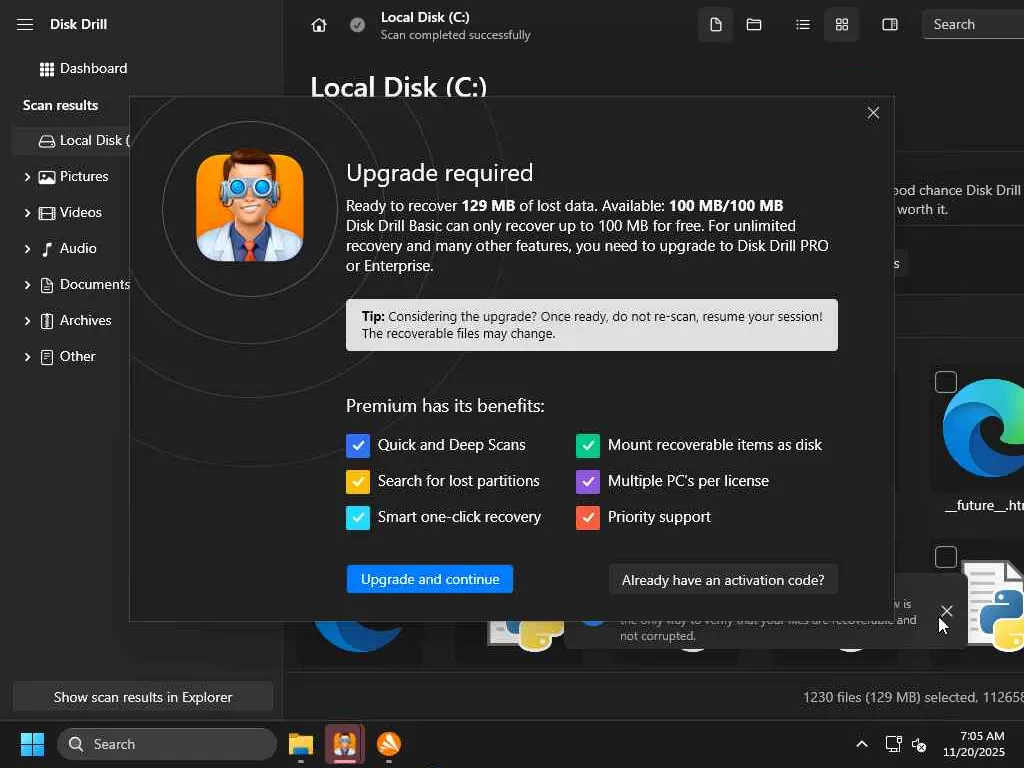Dismiss the notification toast with X

(946, 611)
